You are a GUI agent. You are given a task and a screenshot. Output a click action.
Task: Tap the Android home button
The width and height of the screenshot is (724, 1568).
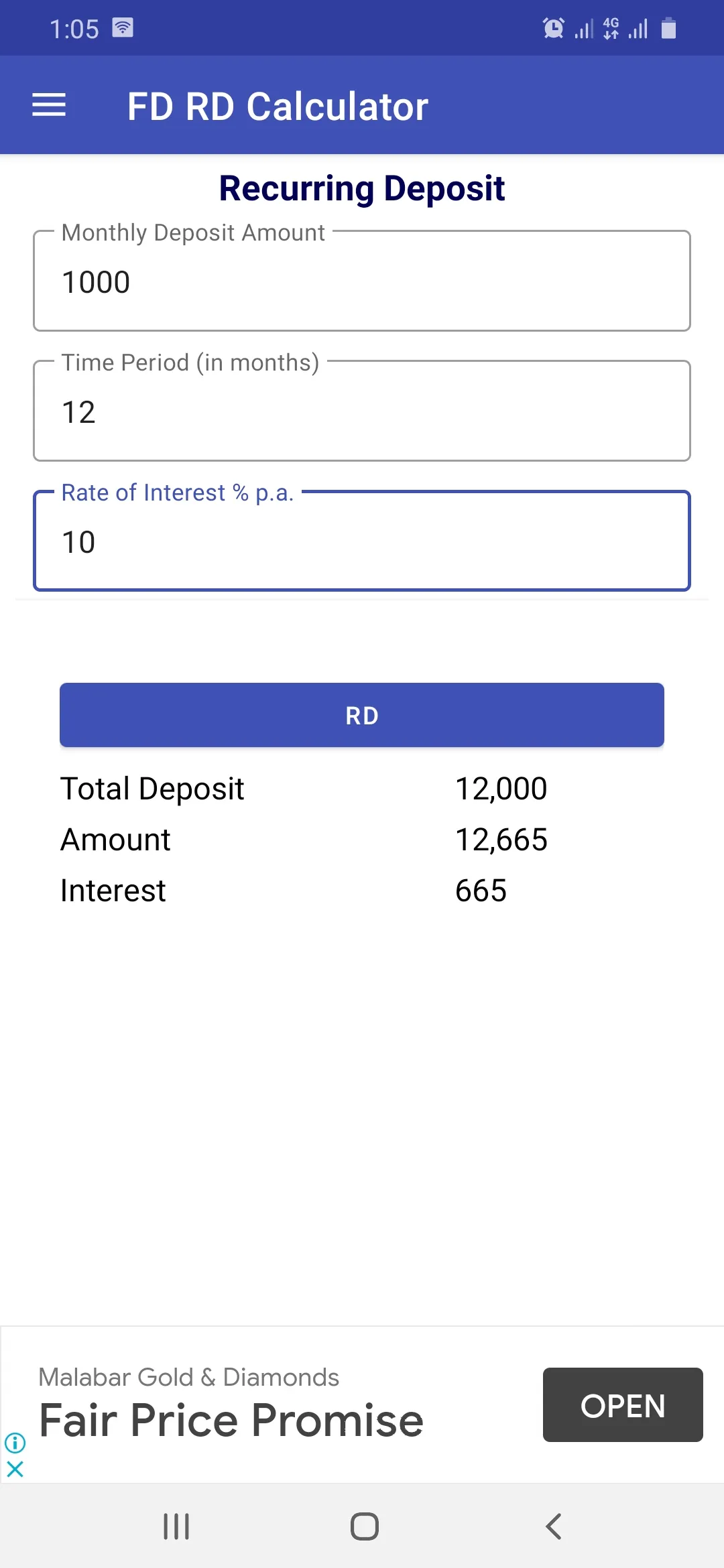(x=364, y=1526)
